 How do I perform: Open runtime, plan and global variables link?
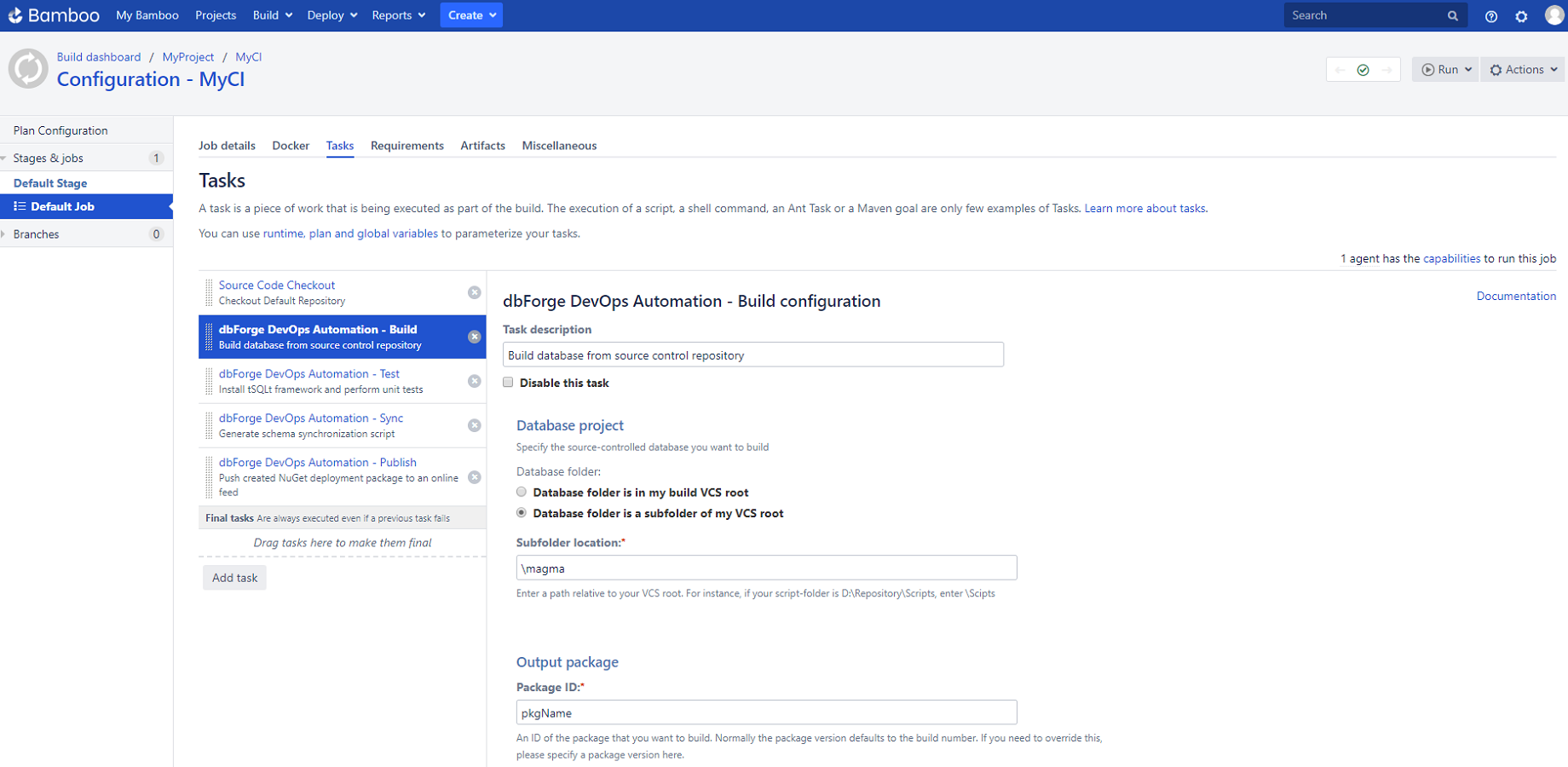click(350, 234)
